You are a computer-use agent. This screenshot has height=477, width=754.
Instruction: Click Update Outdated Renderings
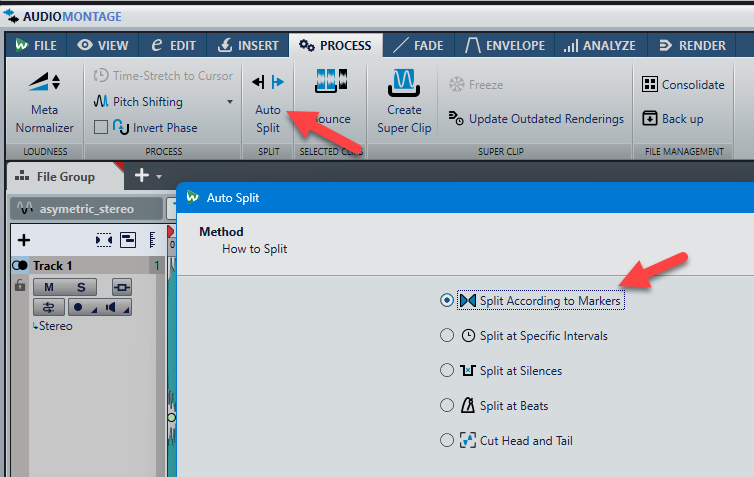pos(536,118)
